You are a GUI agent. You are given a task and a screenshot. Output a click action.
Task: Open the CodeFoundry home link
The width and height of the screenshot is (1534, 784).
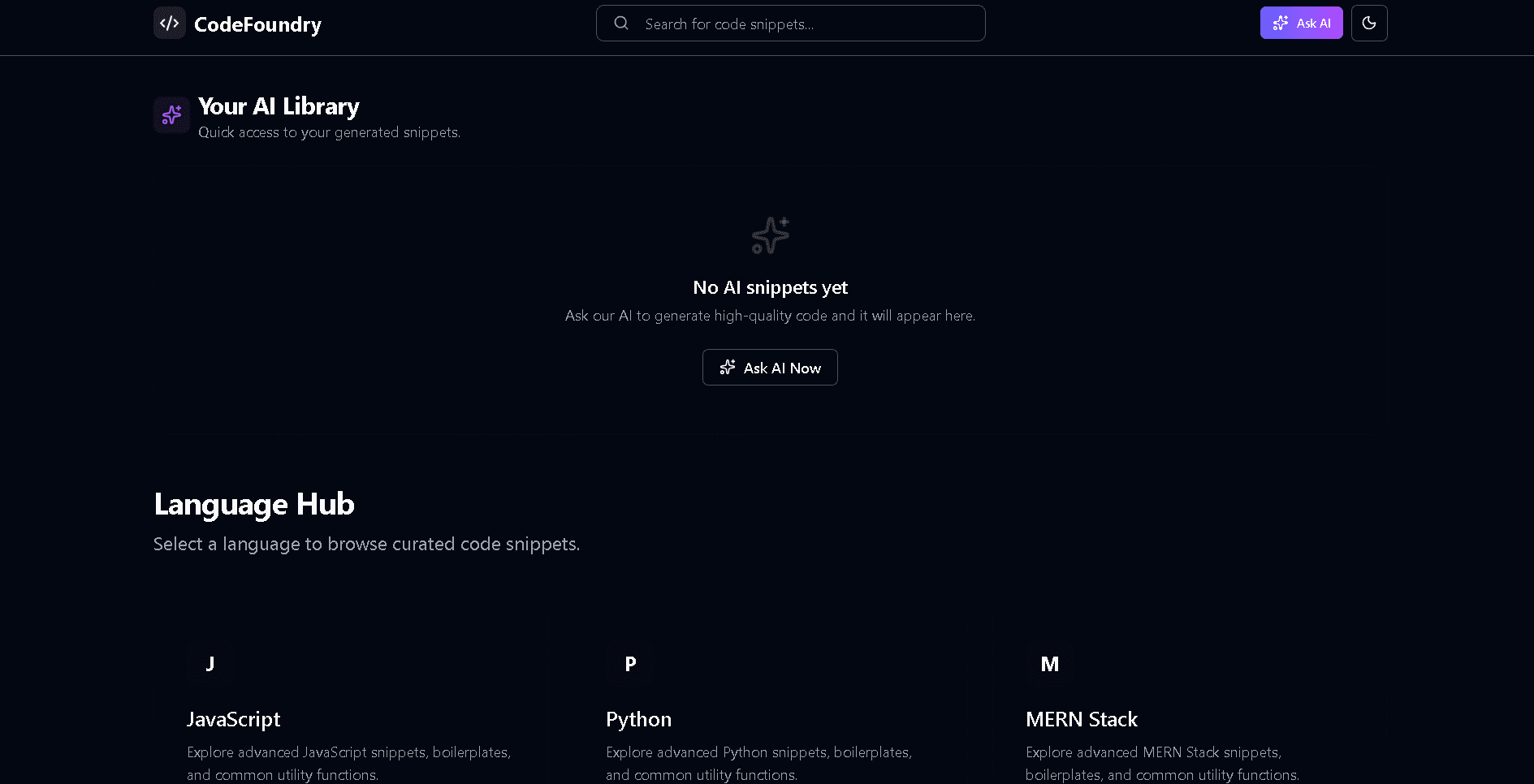[257, 24]
